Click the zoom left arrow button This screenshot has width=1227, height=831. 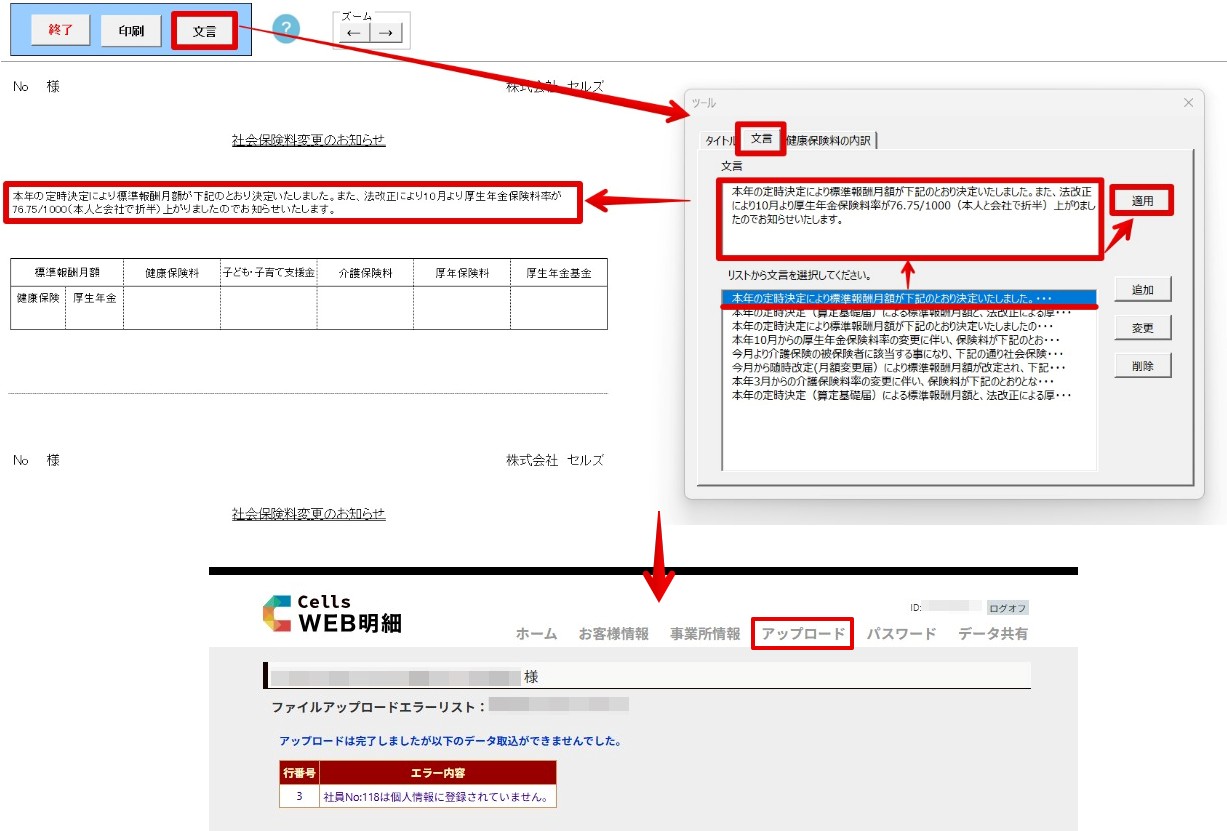tap(353, 33)
